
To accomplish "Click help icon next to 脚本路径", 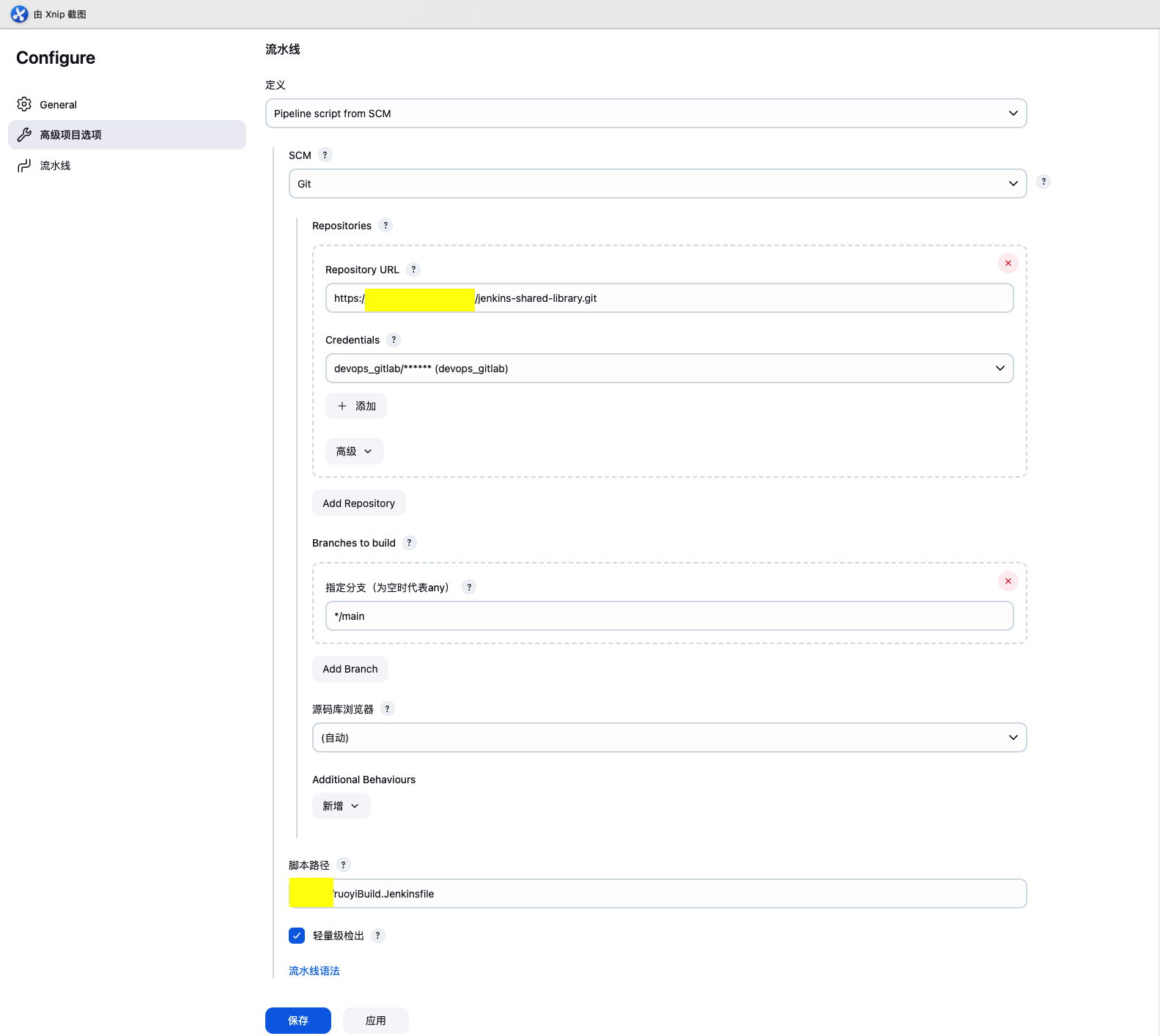I will [343, 865].
